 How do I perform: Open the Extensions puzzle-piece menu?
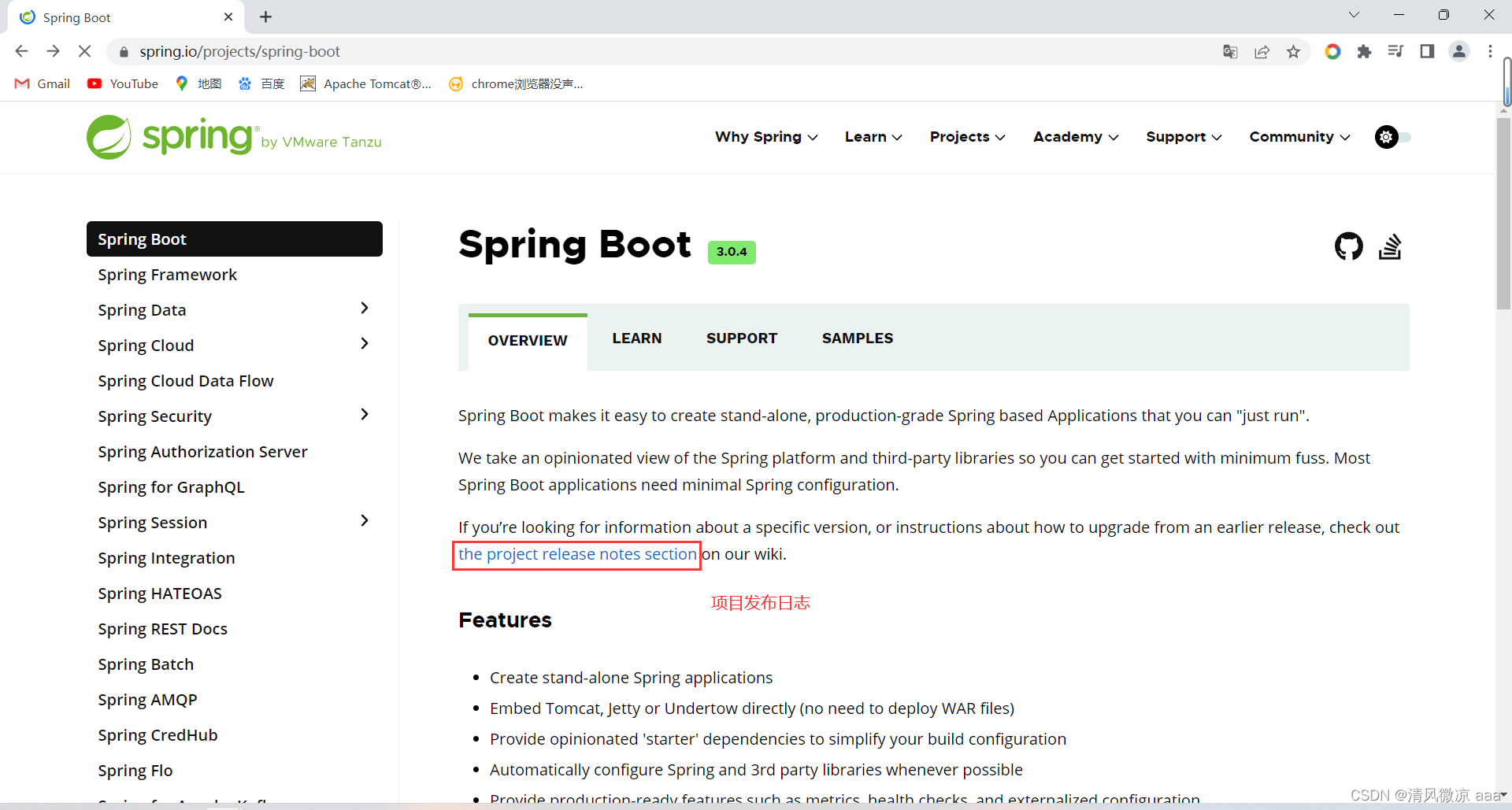1364,51
